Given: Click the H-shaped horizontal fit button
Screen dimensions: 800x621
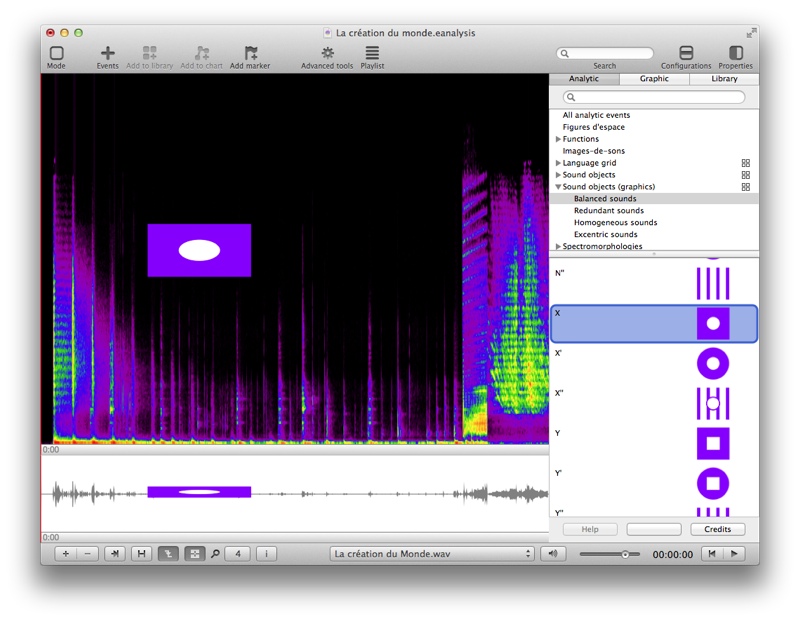Looking at the screenshot, I should coord(141,554).
